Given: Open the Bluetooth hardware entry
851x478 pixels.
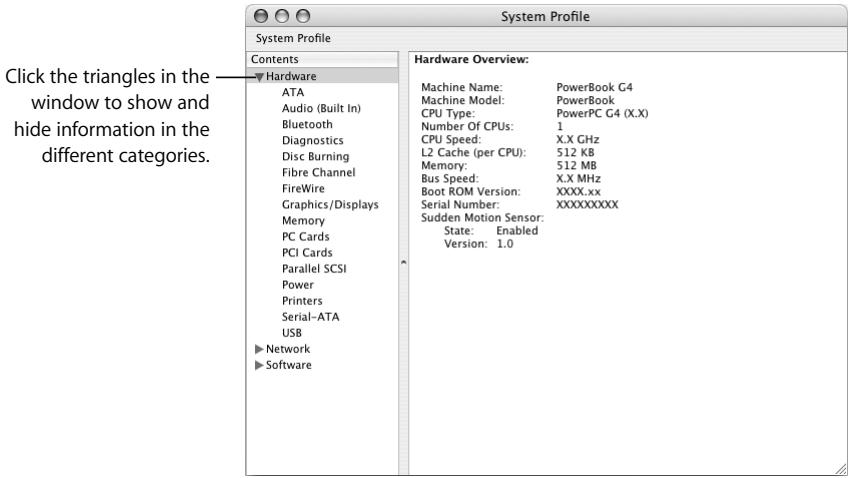Looking at the screenshot, I should click(x=307, y=124).
